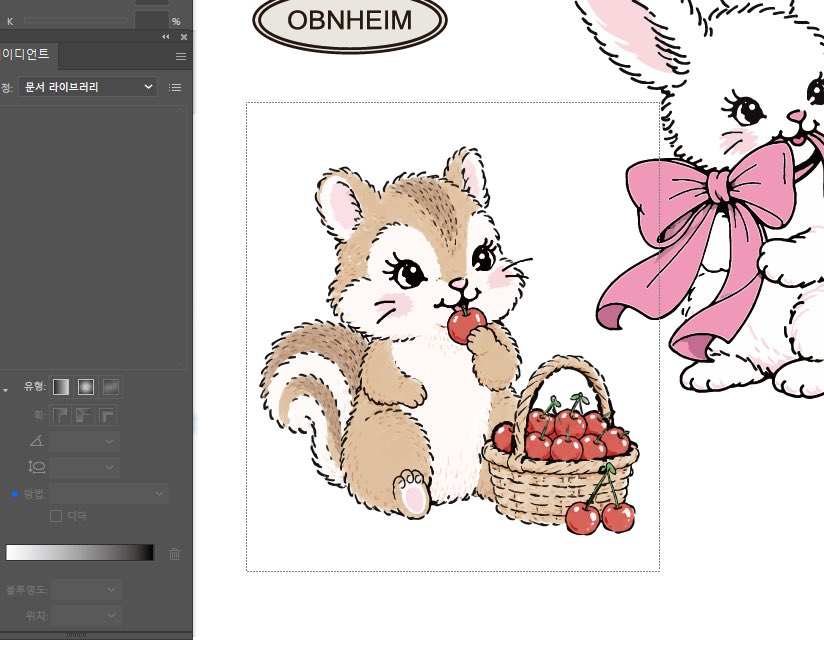Open the 문서 라이브러리 dropdown
824x667 pixels.
[x=88, y=87]
